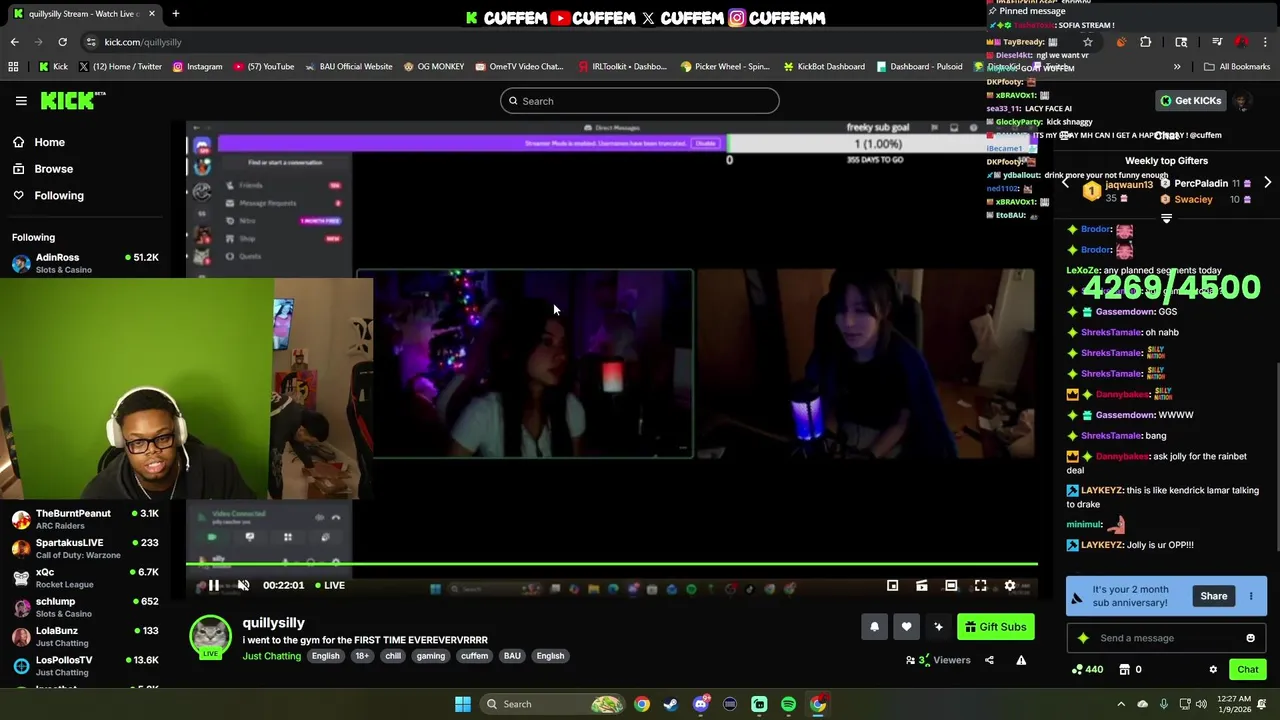Open TheBurntPeanut channel in sidebar

click(85, 519)
